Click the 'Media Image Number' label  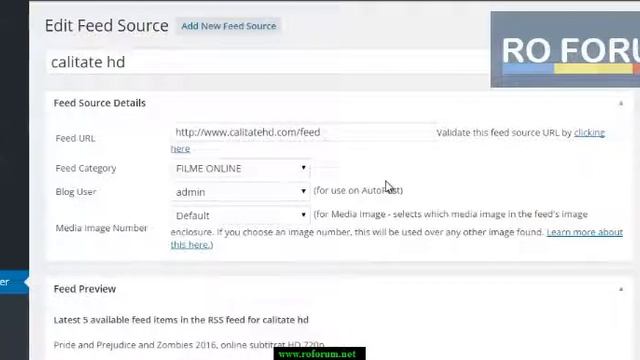pos(101,228)
